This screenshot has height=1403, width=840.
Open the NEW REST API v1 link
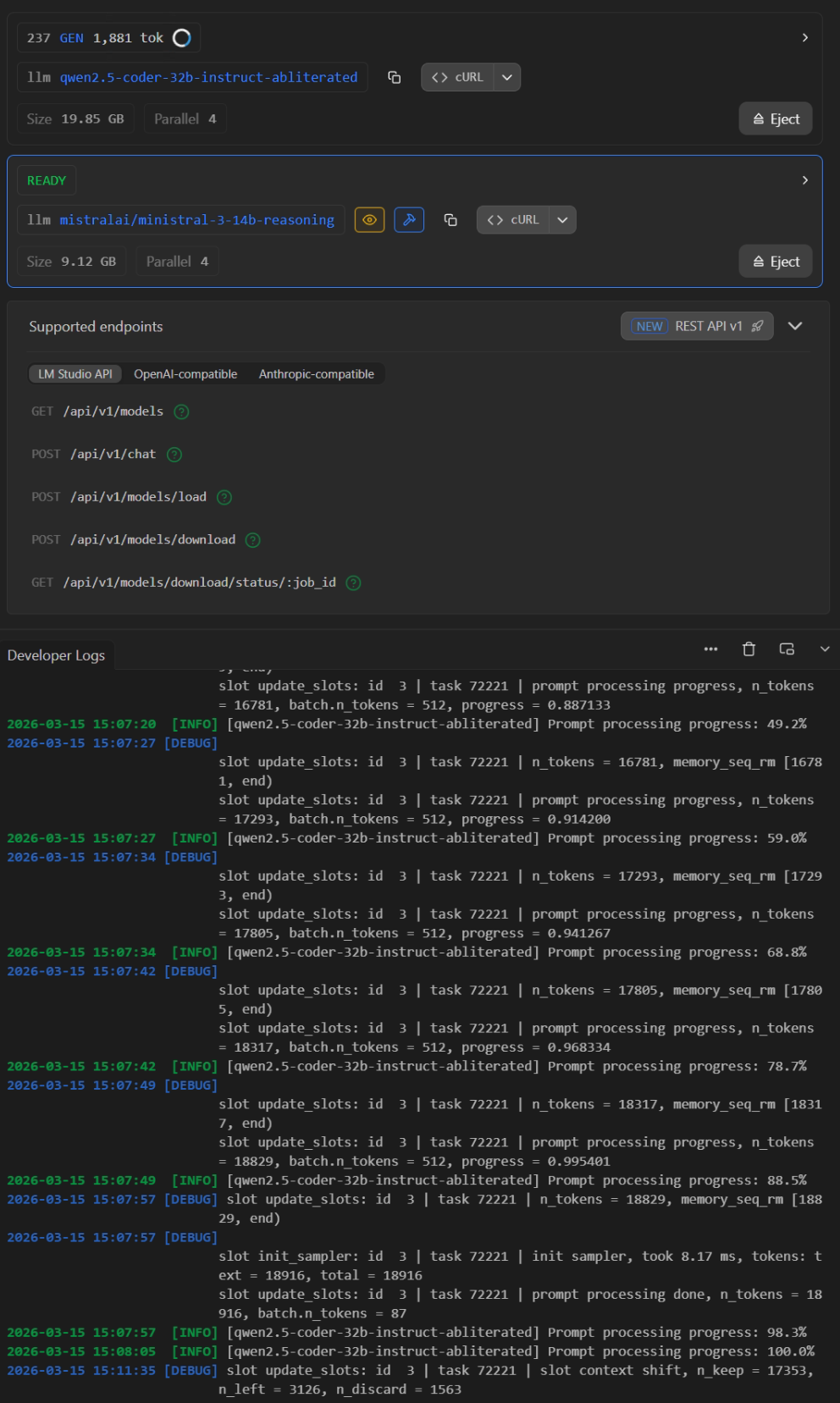coord(697,326)
